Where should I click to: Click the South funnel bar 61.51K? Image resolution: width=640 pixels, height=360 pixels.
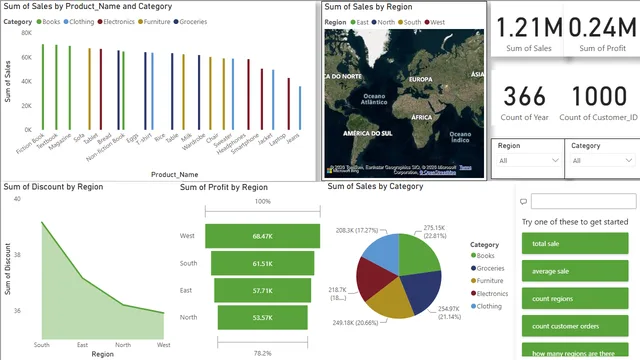pos(262,263)
